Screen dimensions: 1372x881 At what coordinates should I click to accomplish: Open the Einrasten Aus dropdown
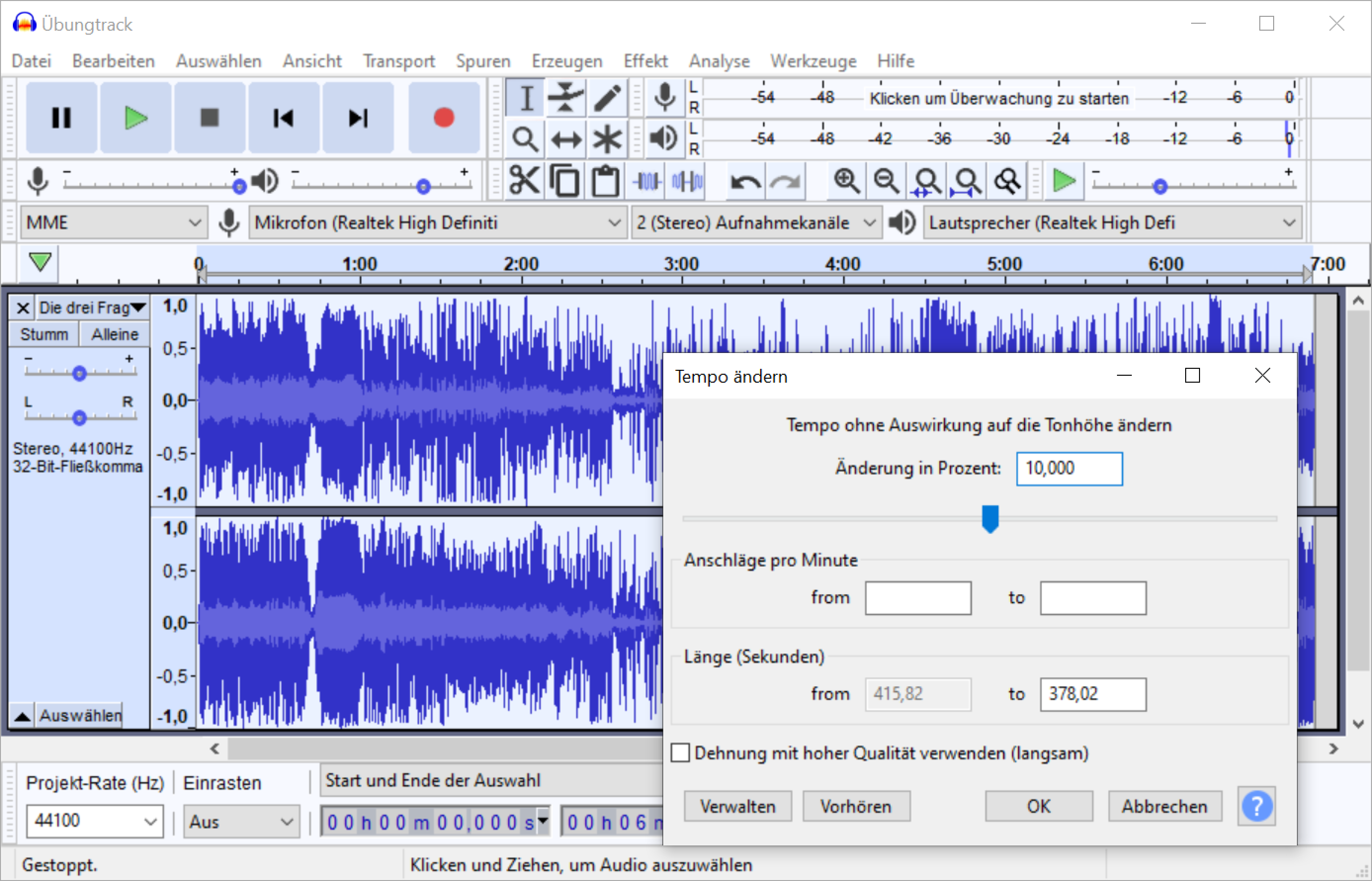coord(241,822)
